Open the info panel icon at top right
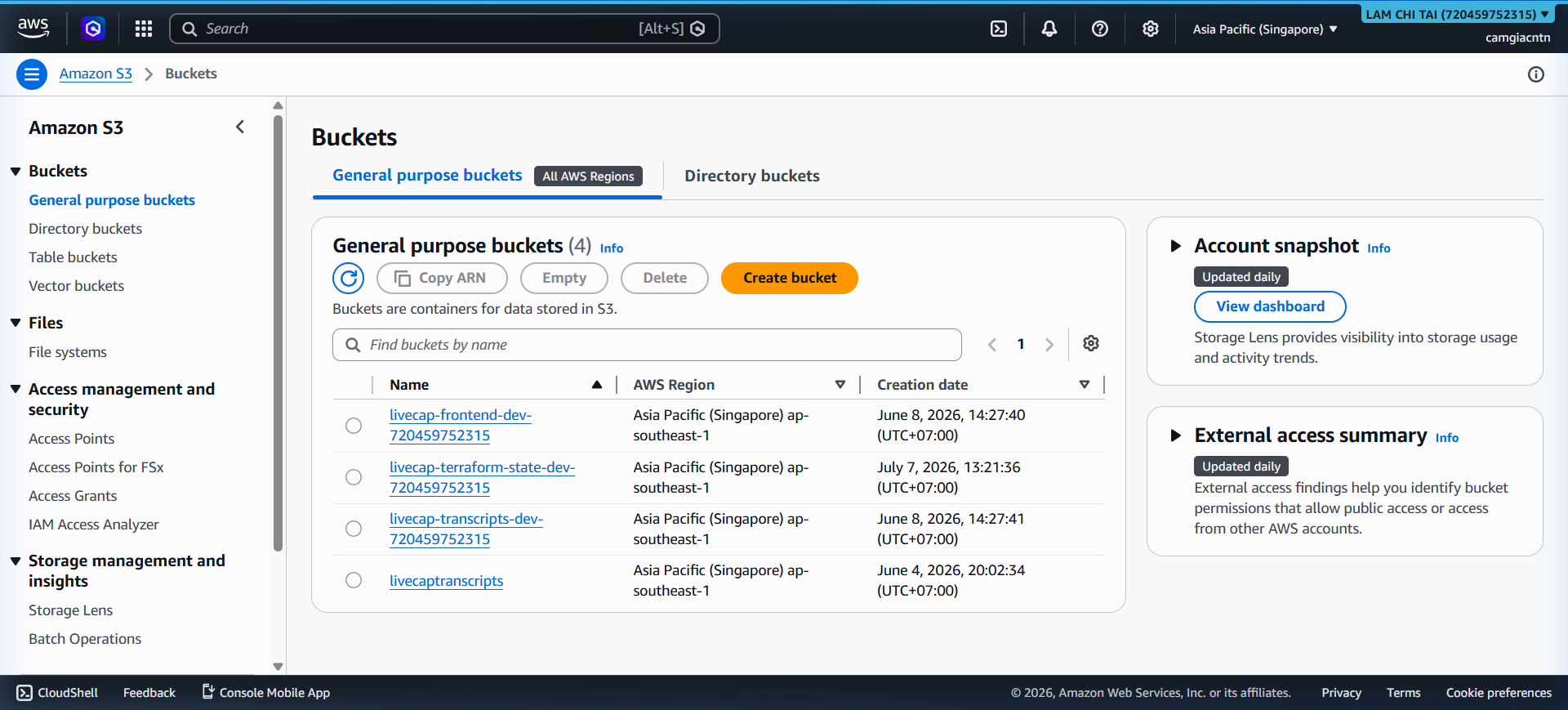This screenshot has height=710, width=1568. point(1536,74)
